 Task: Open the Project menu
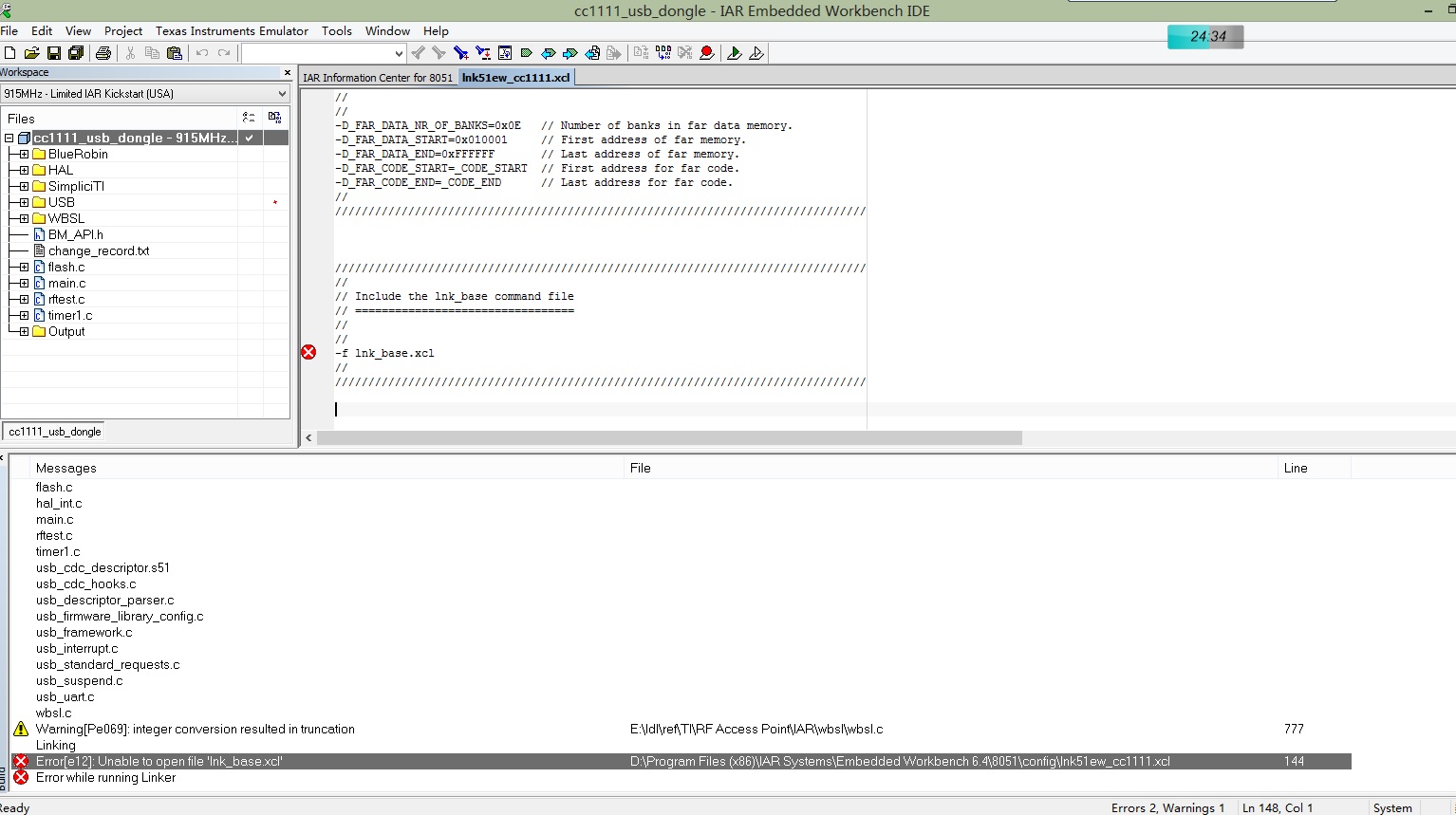click(123, 30)
